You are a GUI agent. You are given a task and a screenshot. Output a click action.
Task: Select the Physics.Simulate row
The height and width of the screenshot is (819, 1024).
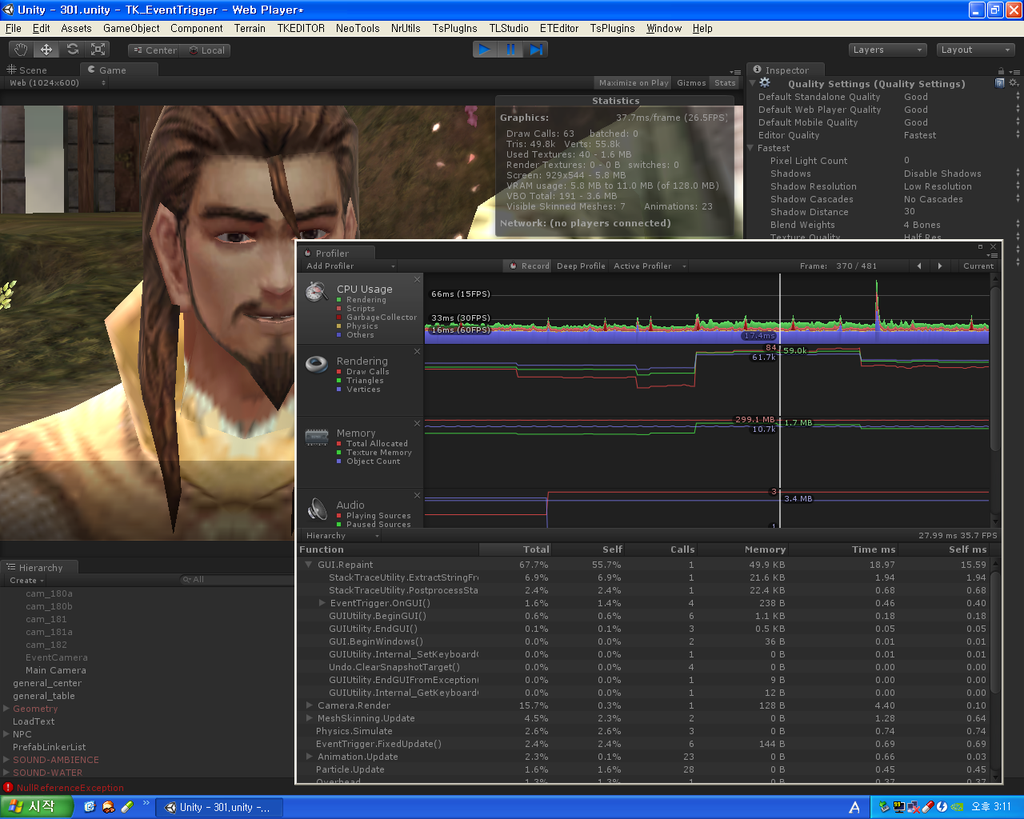(645, 731)
